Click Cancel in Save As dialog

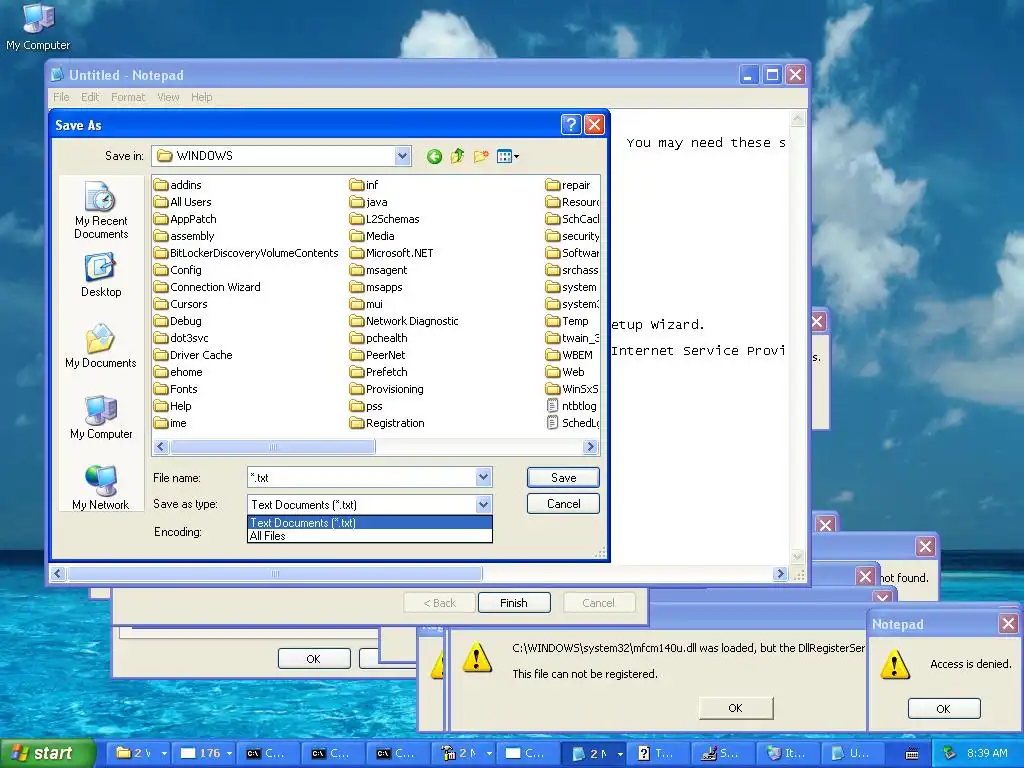(563, 504)
